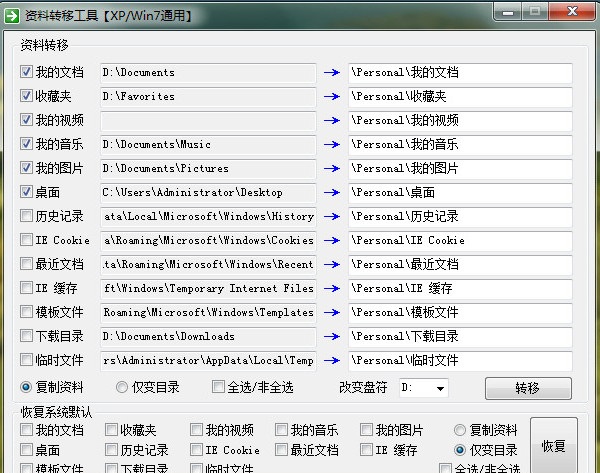Click the \Personal\桌面 destination field
The width and height of the screenshot is (600, 473).
(460, 192)
